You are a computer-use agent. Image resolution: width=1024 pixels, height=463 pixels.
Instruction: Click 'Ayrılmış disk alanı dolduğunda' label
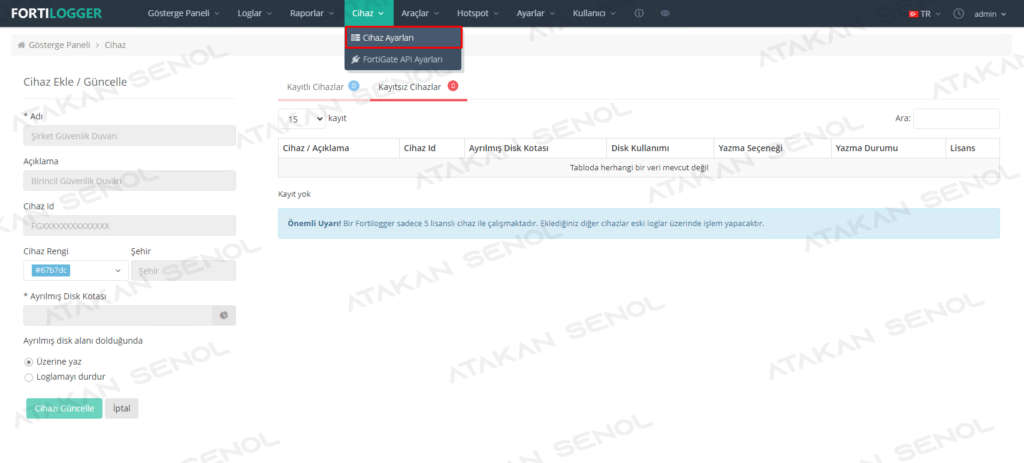point(83,341)
